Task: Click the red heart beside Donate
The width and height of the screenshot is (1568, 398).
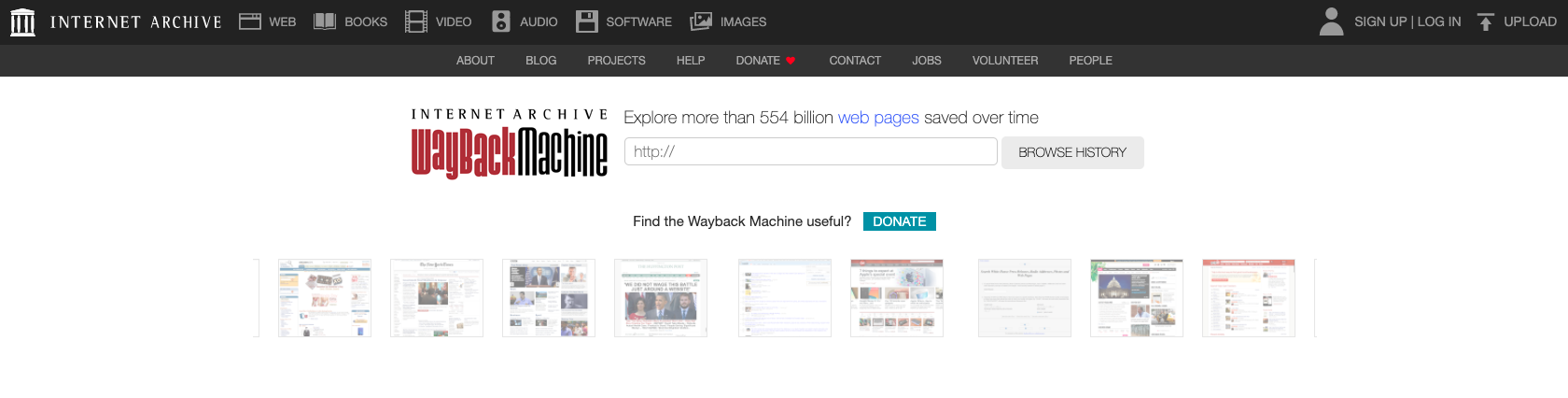Action: pos(791,61)
